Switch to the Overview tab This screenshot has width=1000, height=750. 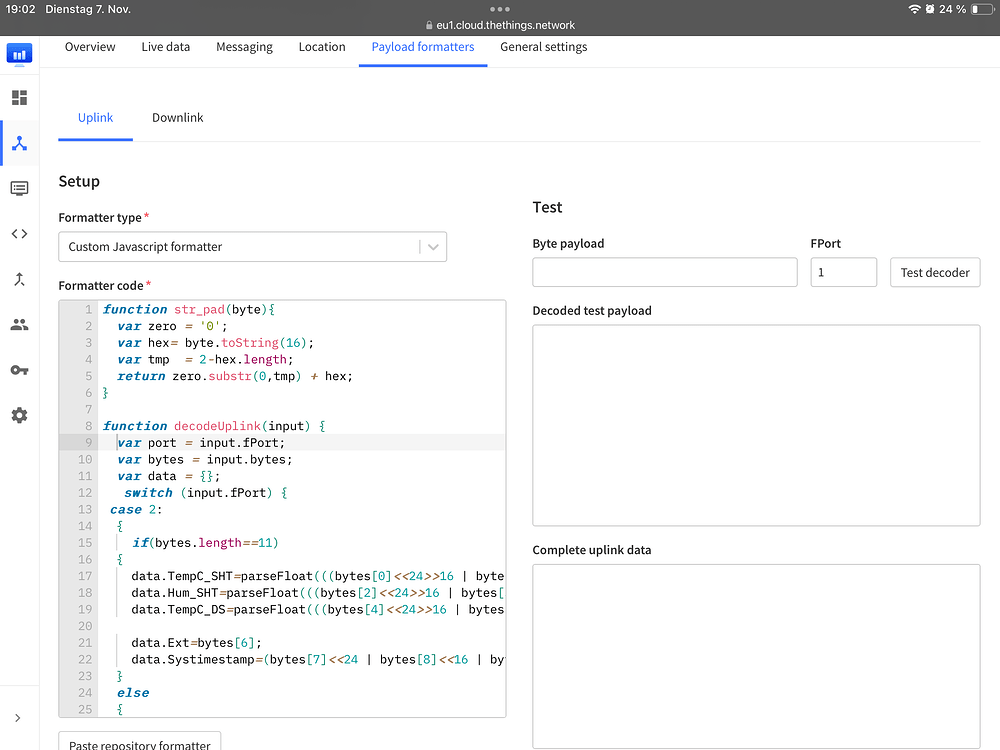tap(90, 47)
